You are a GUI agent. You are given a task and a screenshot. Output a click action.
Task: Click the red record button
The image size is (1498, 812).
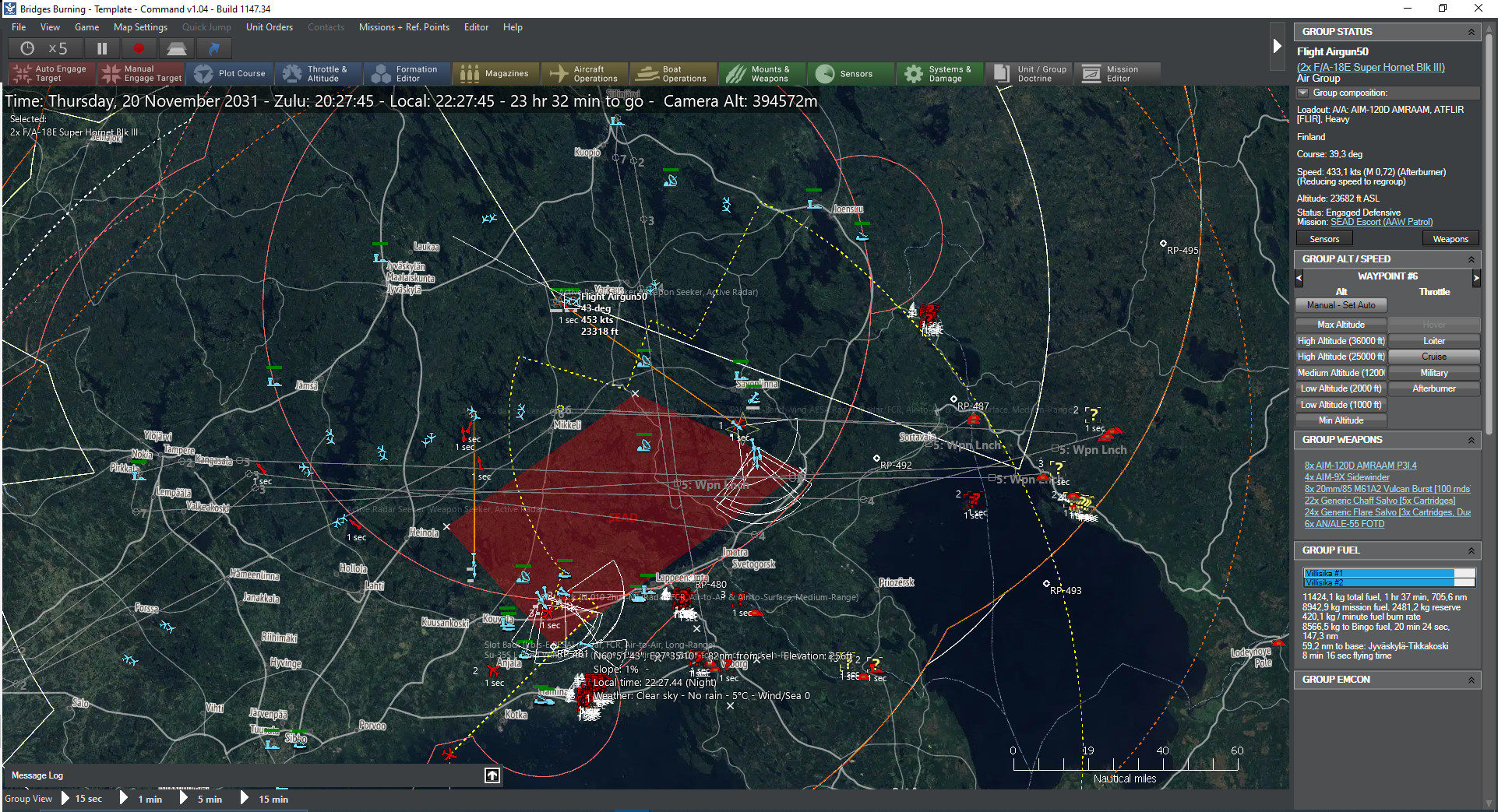139,48
